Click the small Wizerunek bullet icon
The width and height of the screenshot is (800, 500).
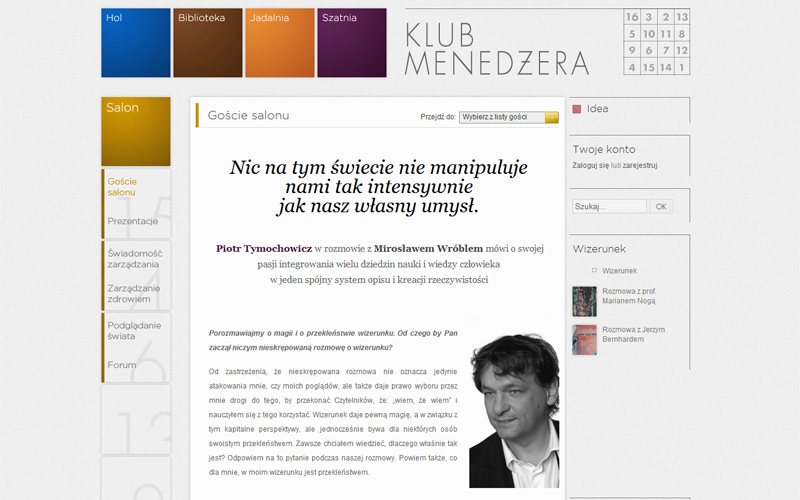[594, 270]
